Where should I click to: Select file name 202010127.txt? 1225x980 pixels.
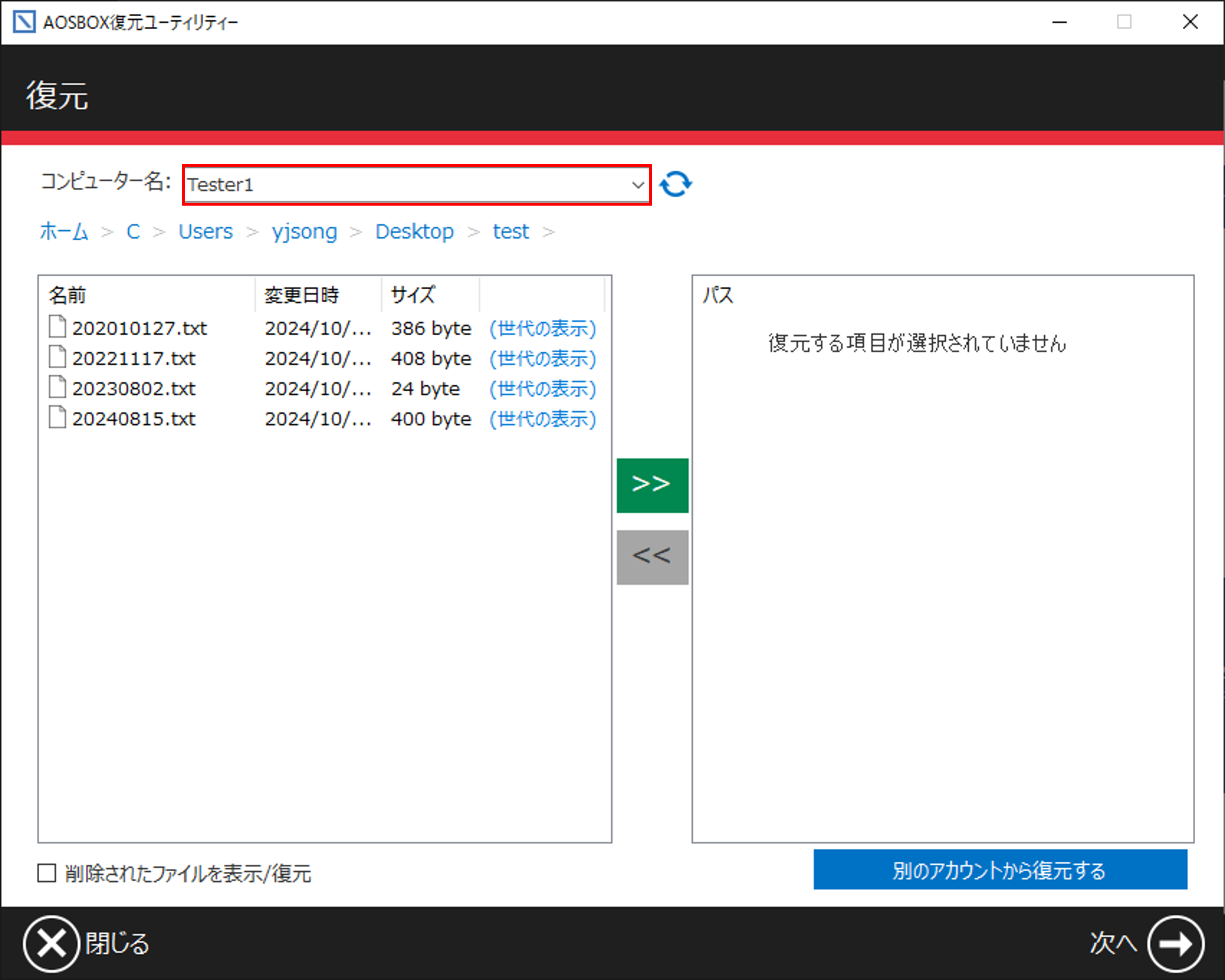tap(139, 328)
